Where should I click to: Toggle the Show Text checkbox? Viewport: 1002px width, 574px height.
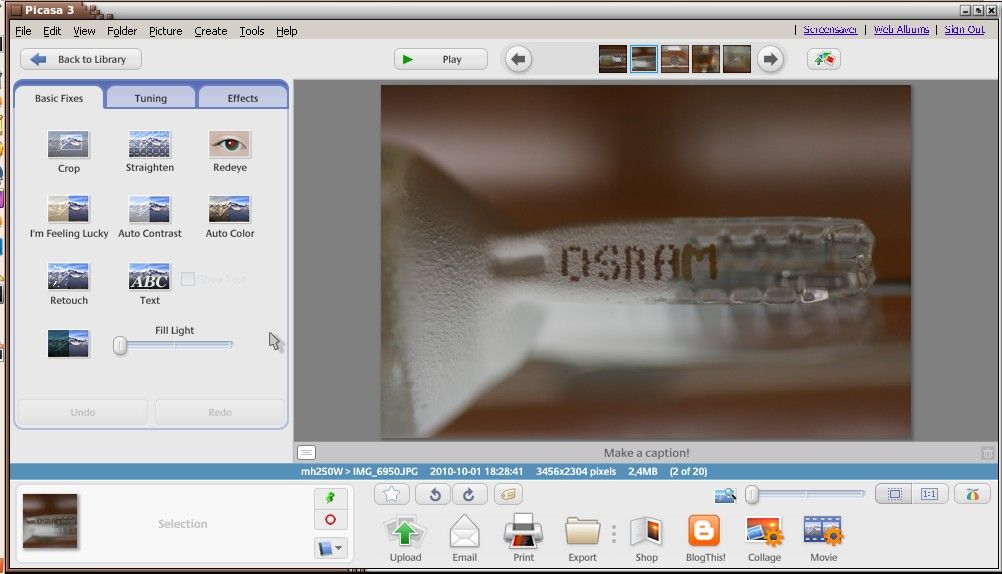coord(188,279)
